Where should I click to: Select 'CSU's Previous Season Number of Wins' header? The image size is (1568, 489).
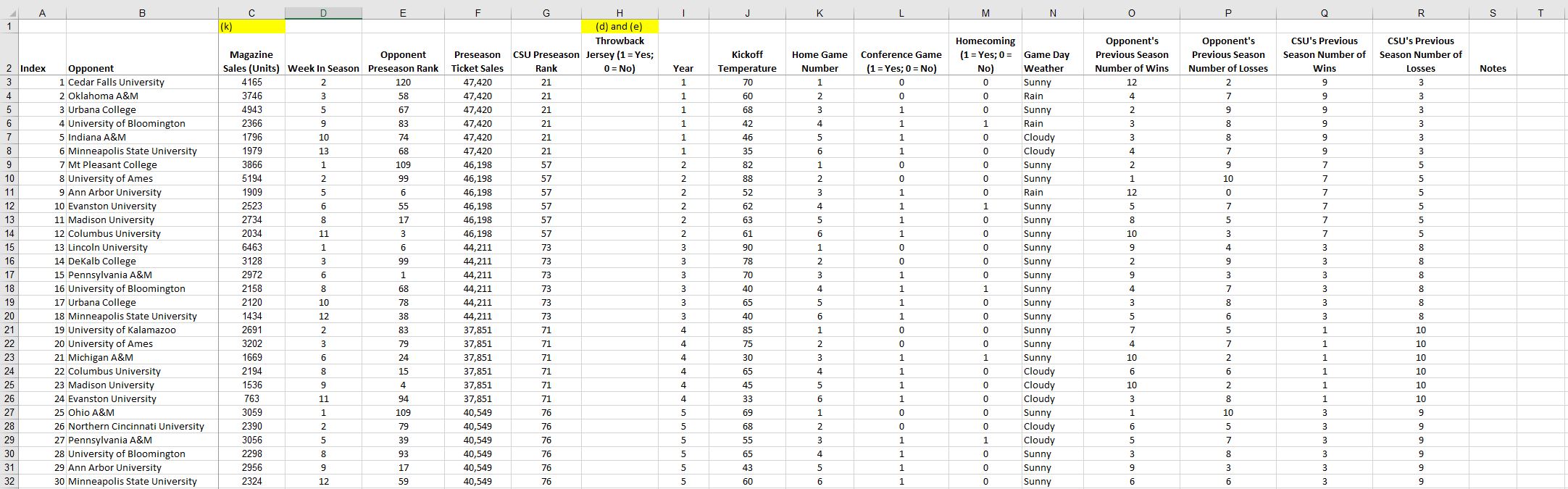1325,54
